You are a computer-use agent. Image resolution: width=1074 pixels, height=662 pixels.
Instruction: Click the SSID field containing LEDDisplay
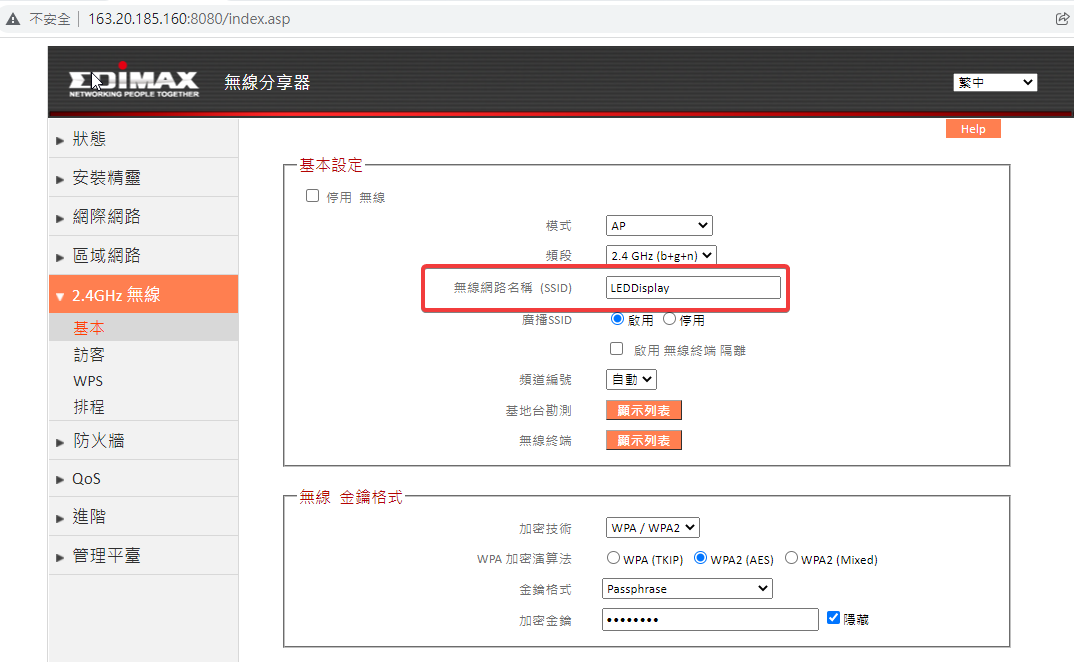click(x=693, y=288)
